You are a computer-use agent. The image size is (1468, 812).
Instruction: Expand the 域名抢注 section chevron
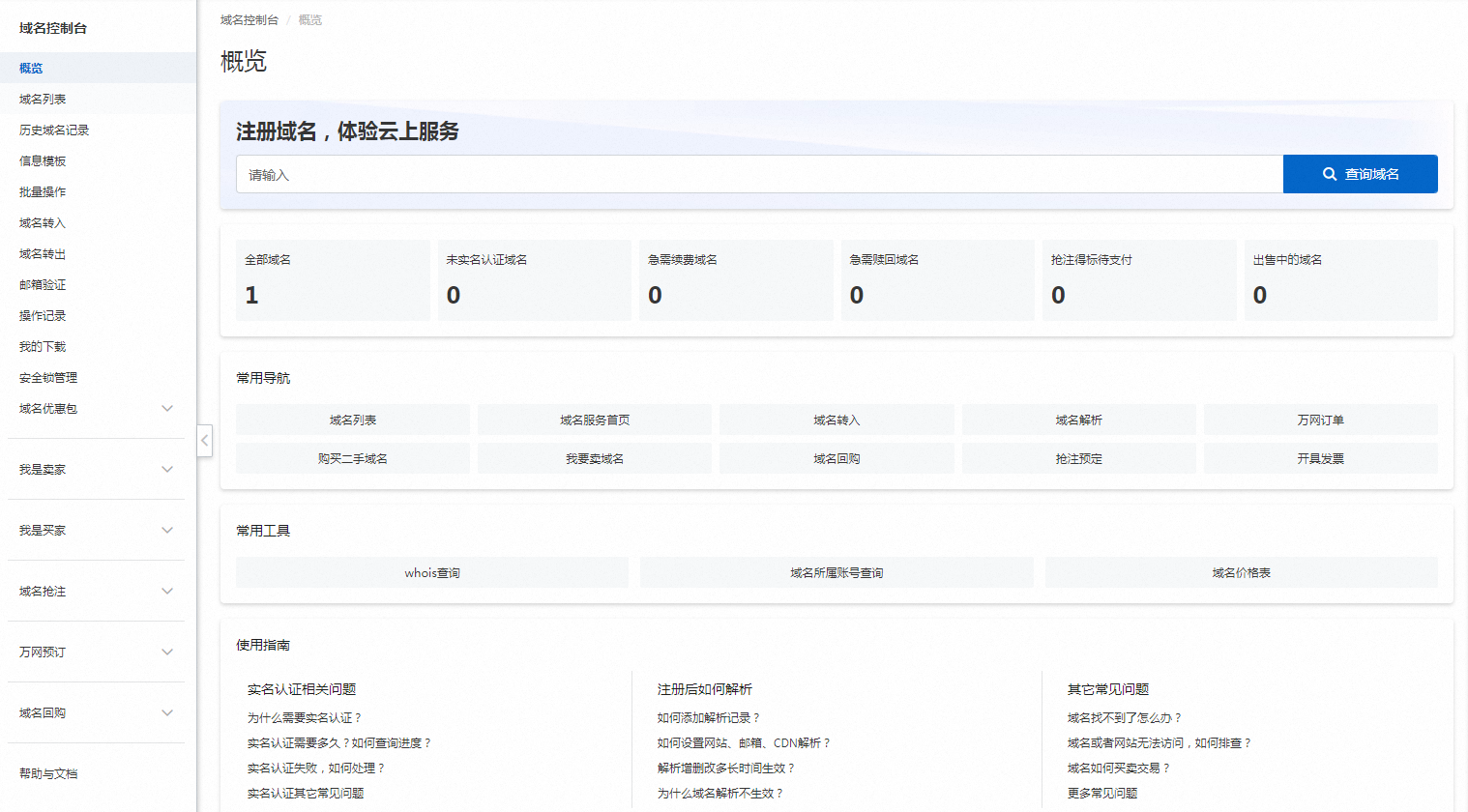coord(167,592)
